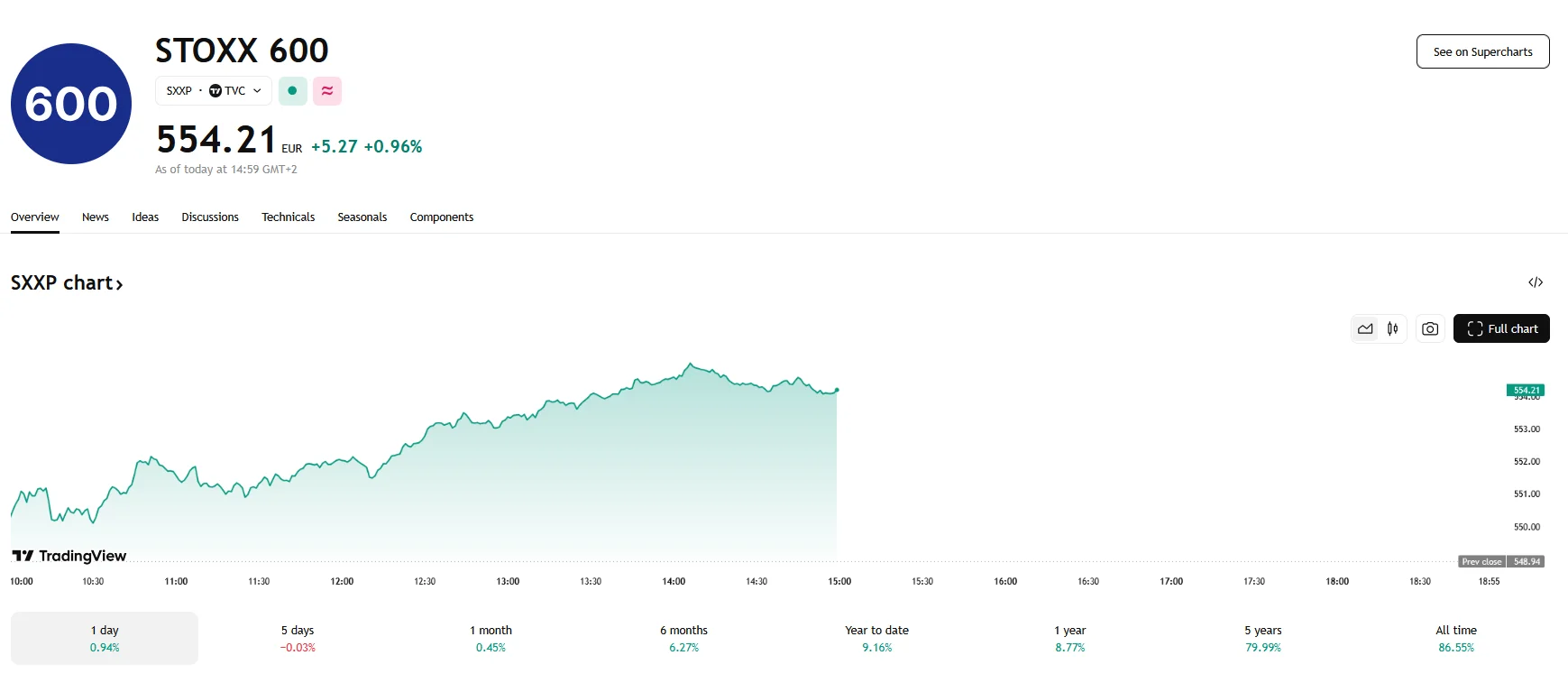The width and height of the screenshot is (1568, 683).
Task: Click the TradingView logo on the chart
Action: click(69, 556)
